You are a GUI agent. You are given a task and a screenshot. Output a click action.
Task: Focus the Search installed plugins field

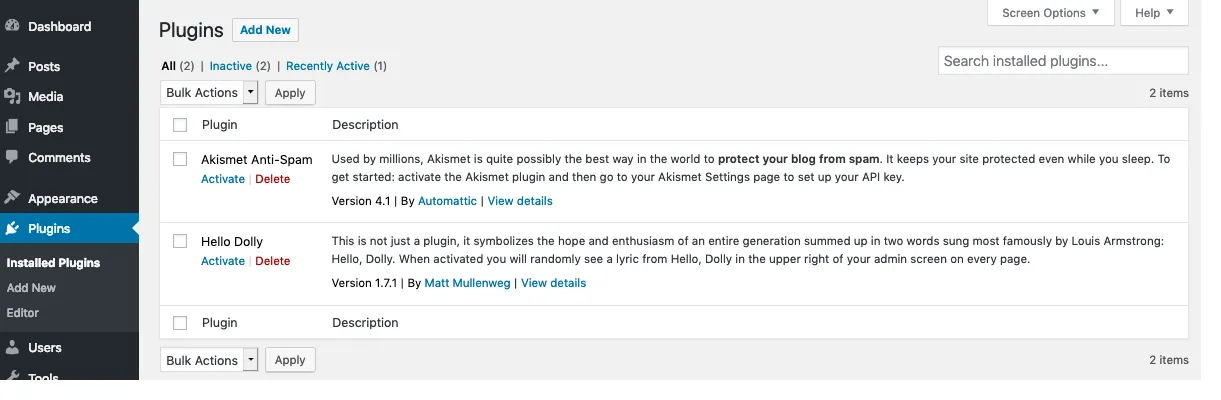pyautogui.click(x=1063, y=61)
